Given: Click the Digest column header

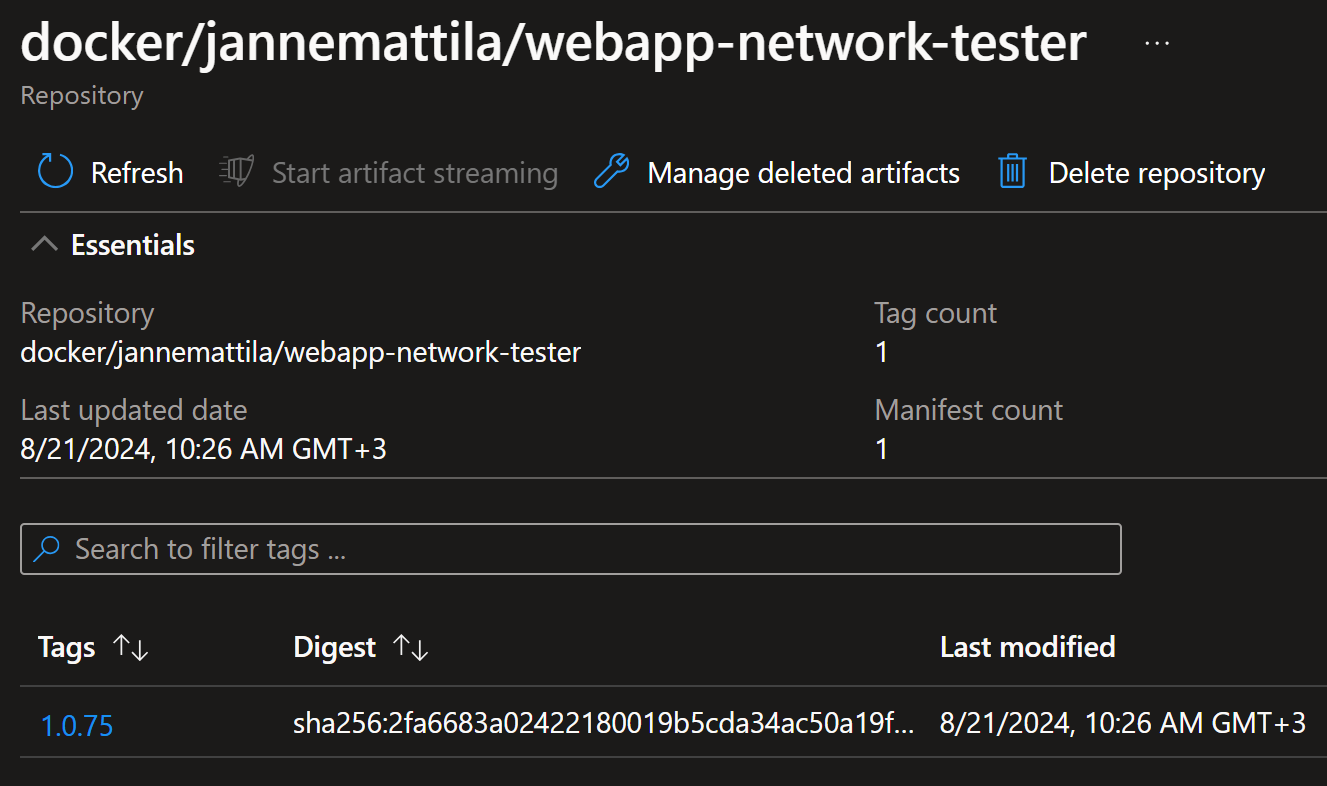Looking at the screenshot, I should coord(335,647).
